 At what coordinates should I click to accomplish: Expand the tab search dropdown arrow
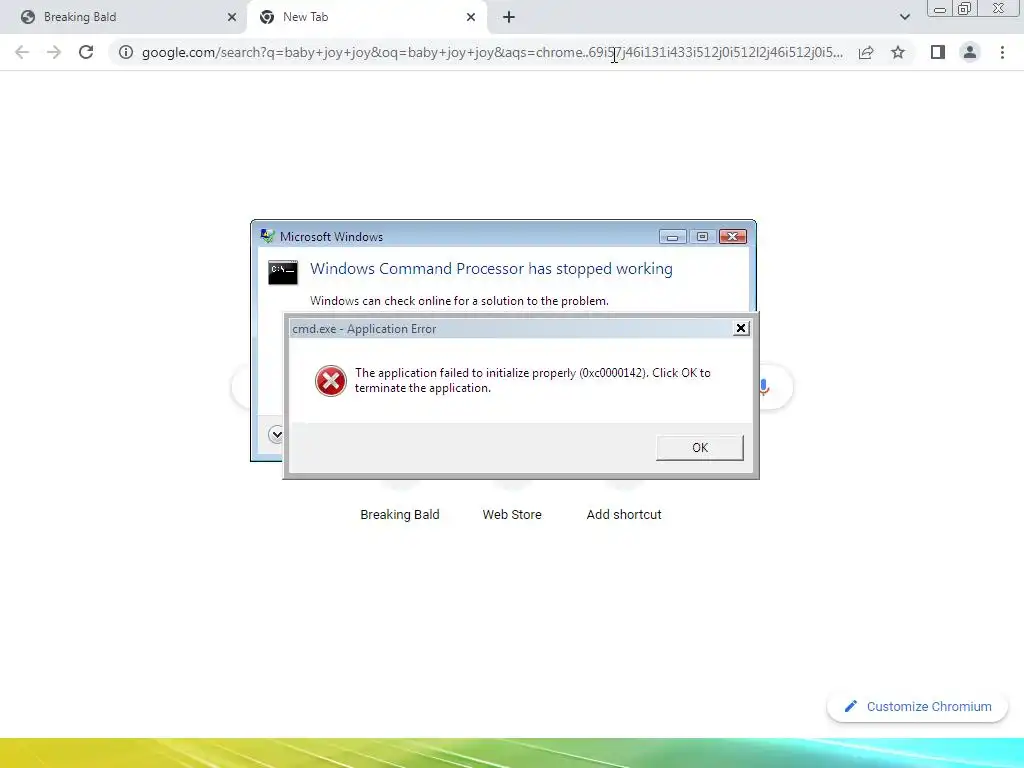coord(904,17)
